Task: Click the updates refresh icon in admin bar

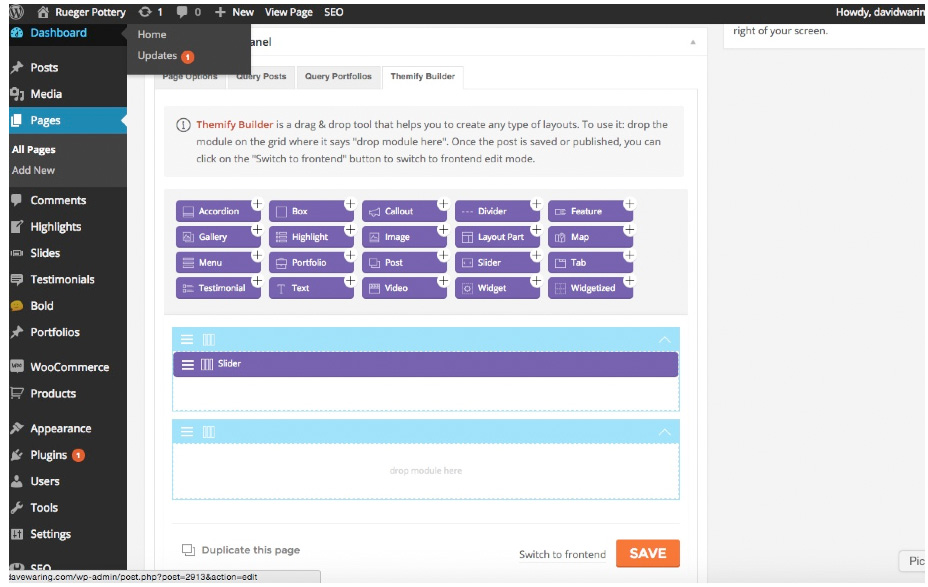Action: click(146, 12)
